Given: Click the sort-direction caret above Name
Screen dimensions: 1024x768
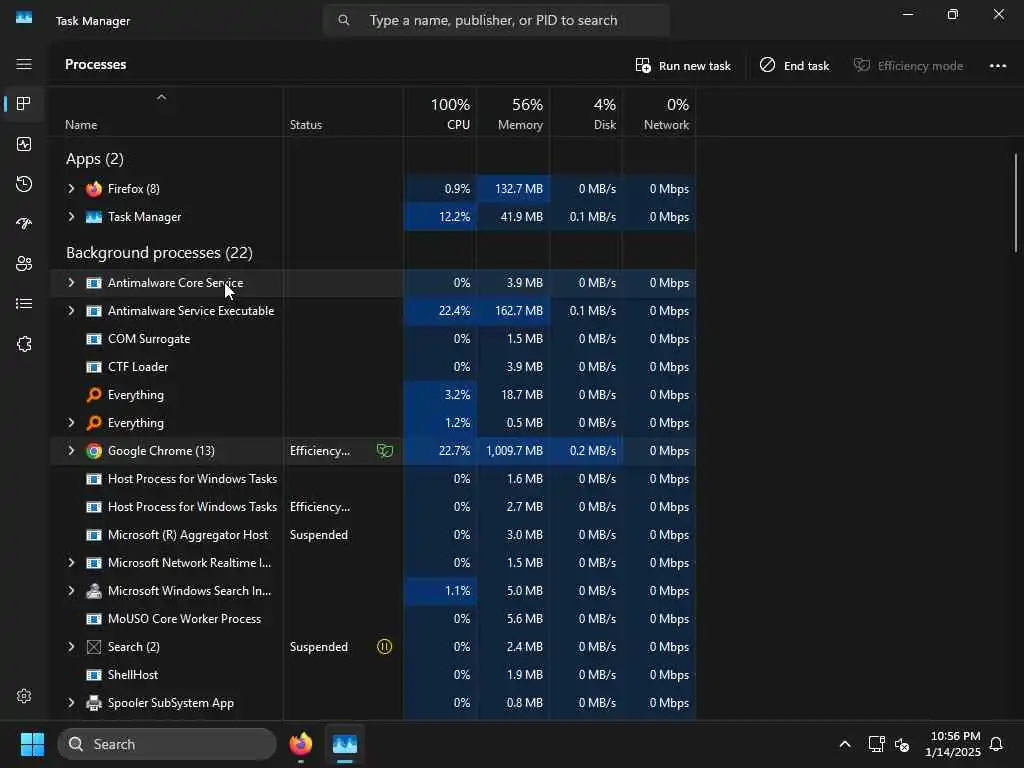Looking at the screenshot, I should pos(161,97).
